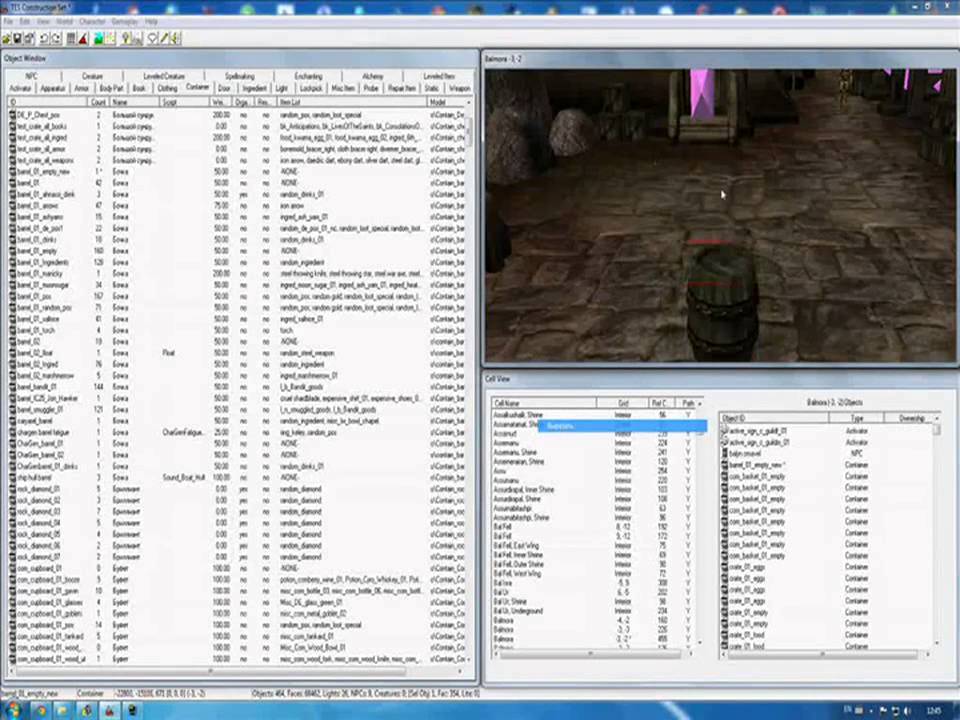Switch to the Weapon tab
Viewport: 960px width, 720px height.
[x=459, y=88]
